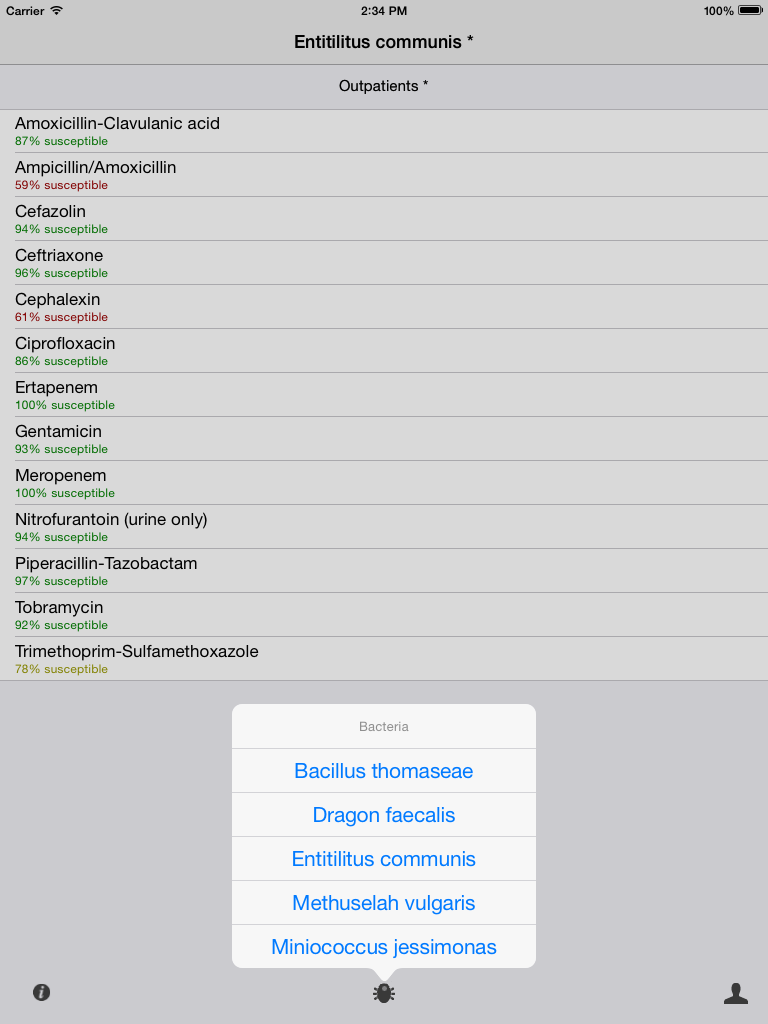768x1024 pixels.
Task: Tap the info icon in bottom toolbar
Action: pos(41,993)
